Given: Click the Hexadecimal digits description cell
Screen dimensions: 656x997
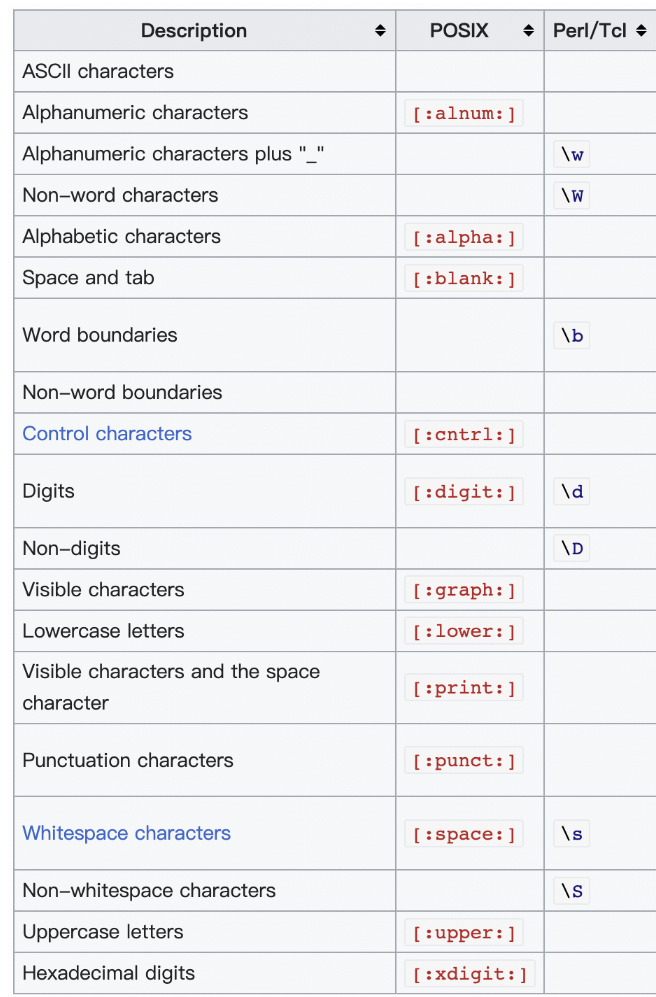Looking at the screenshot, I should [205, 973].
